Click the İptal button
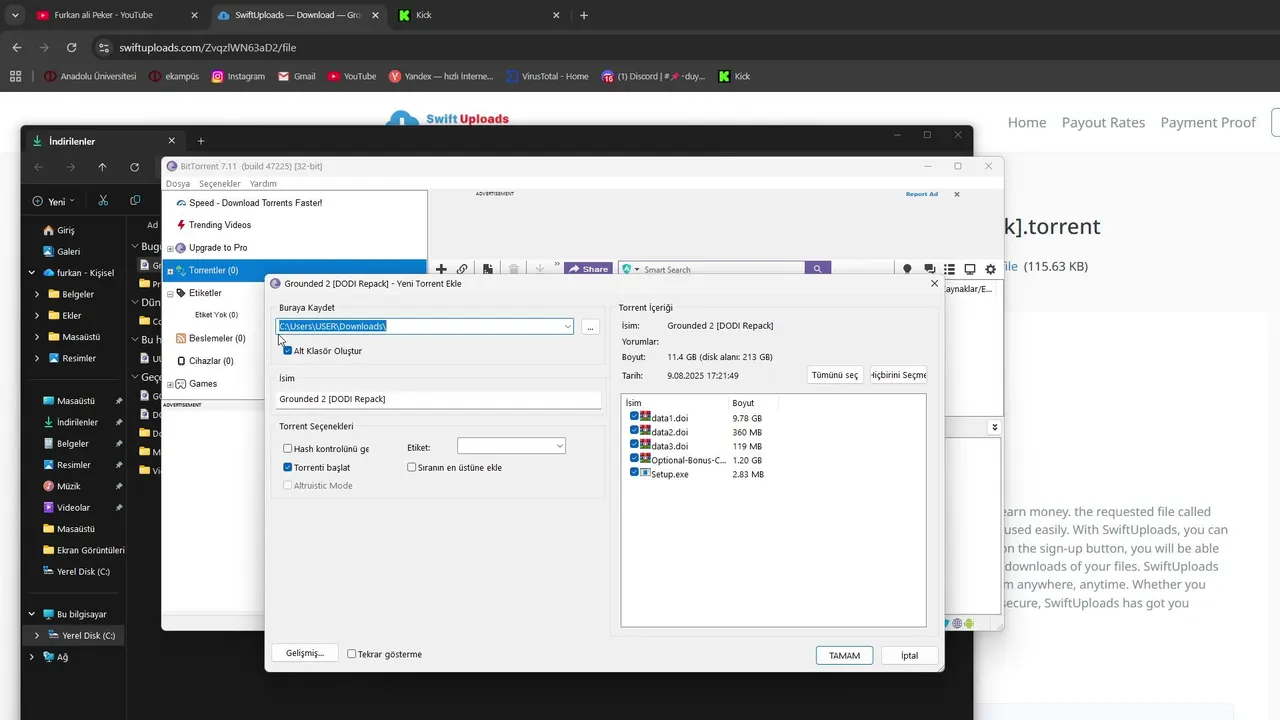 909,656
